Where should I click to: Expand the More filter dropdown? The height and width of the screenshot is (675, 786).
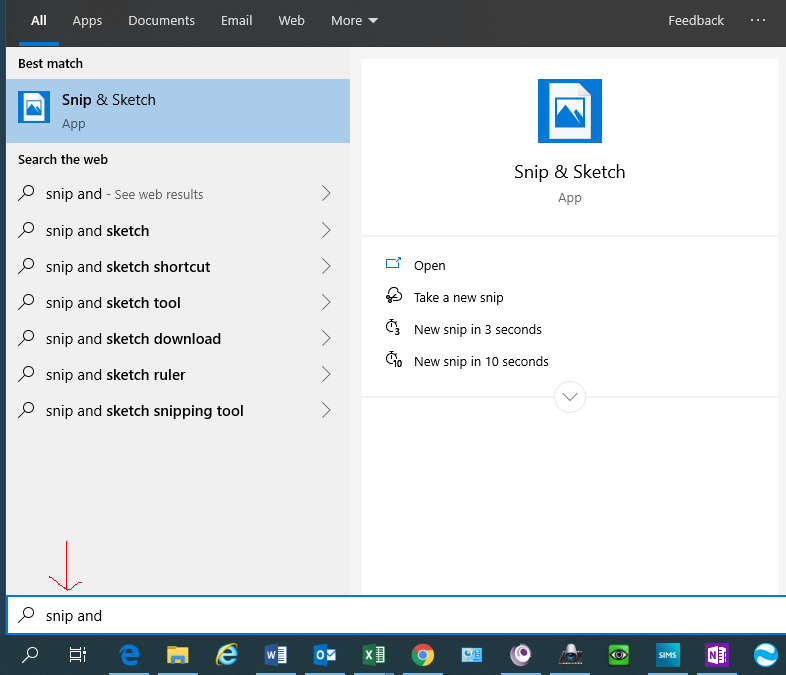pos(354,21)
